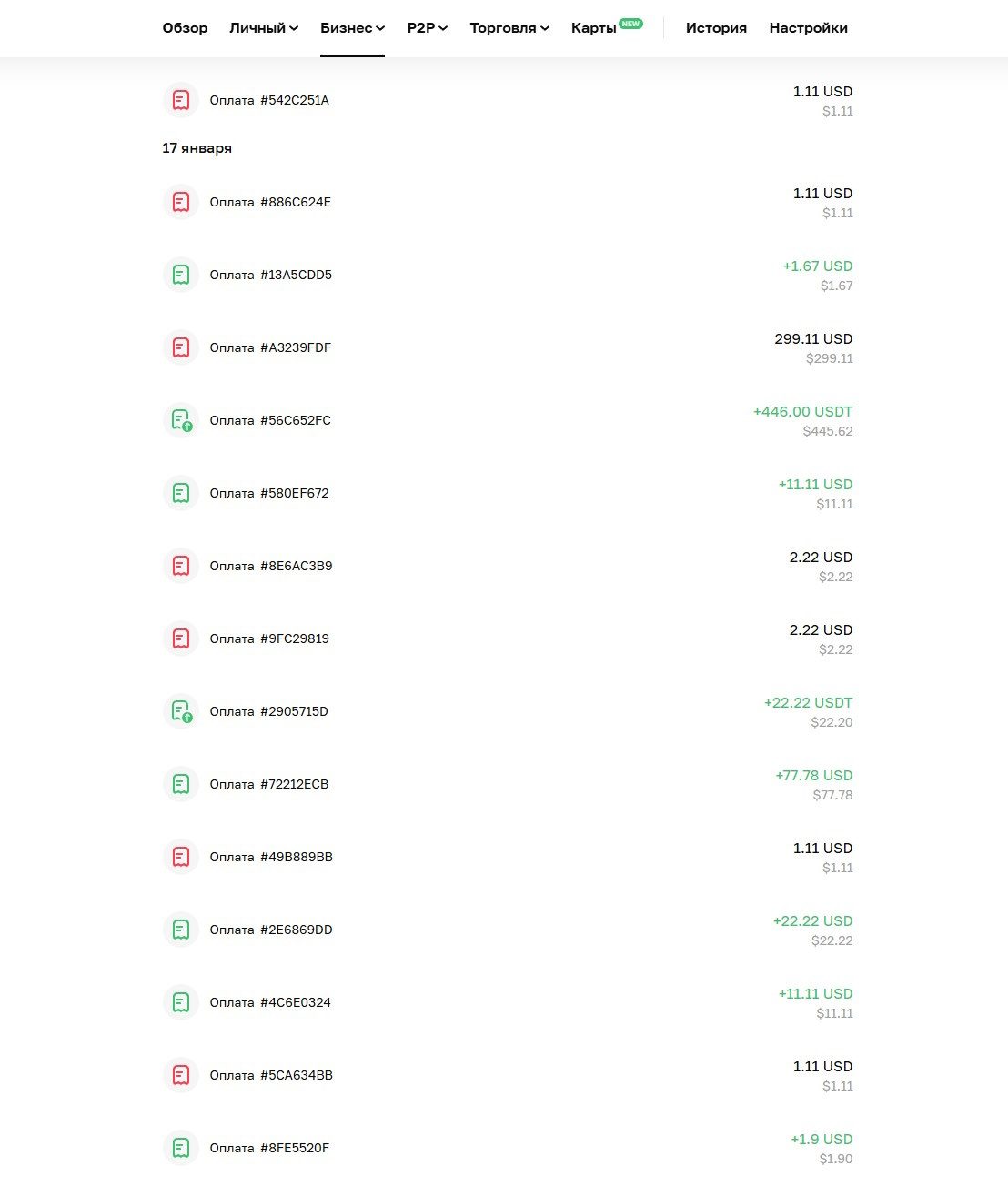The width and height of the screenshot is (1008, 1186).
Task: Go to the Обзор tab
Action: 185,28
